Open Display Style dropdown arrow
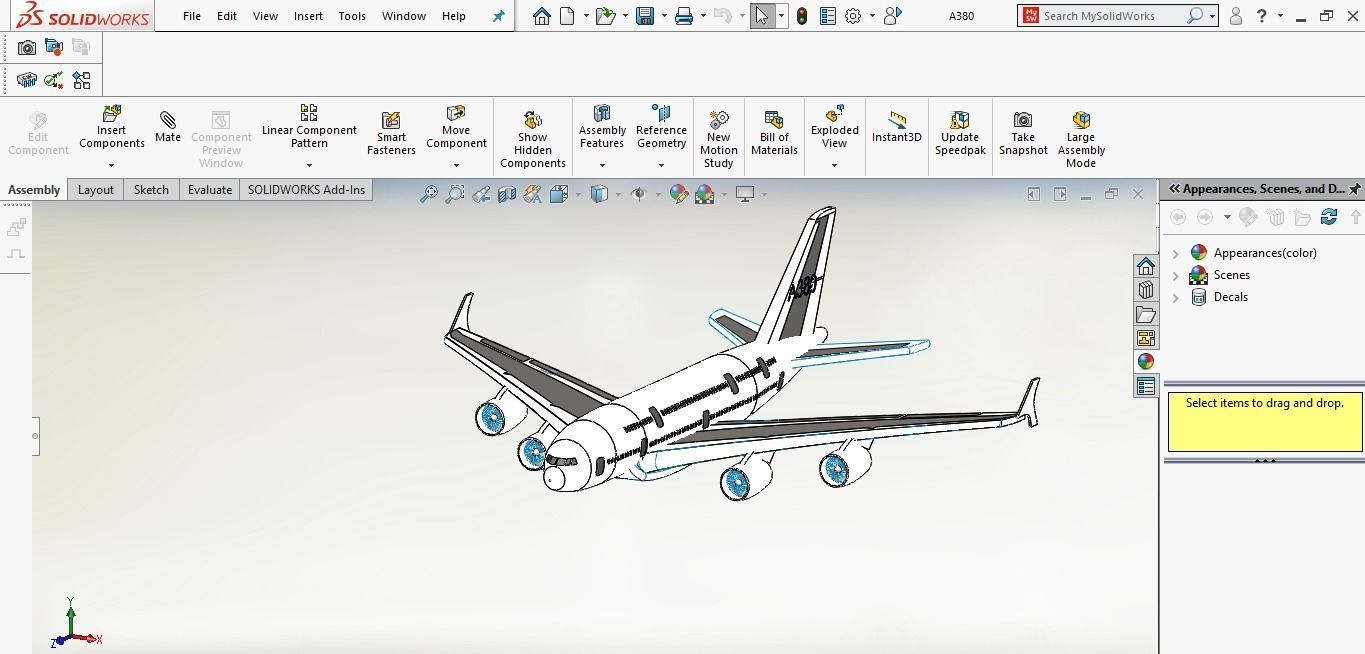Viewport: 1365px width, 654px height. 617,194
